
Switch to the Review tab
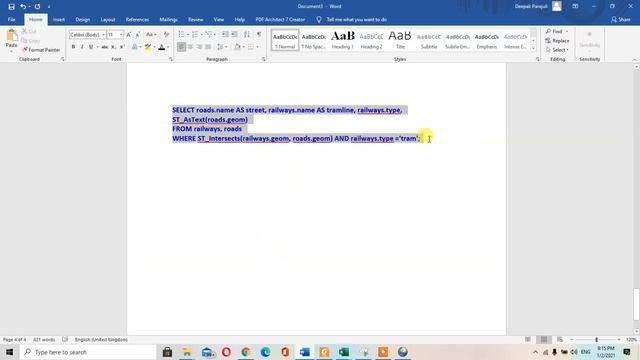coord(196,20)
